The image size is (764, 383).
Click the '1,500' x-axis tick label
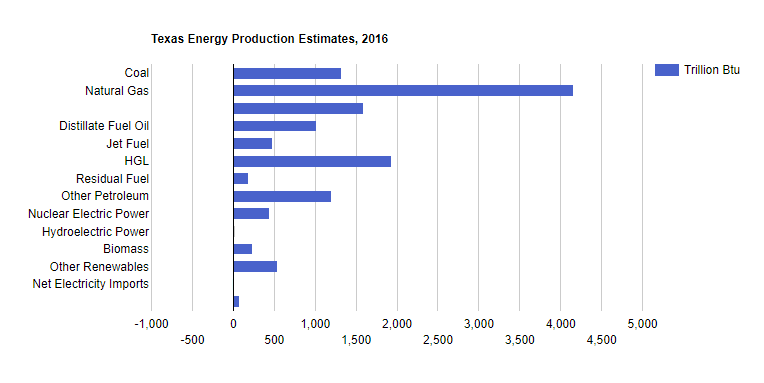[x=356, y=340]
